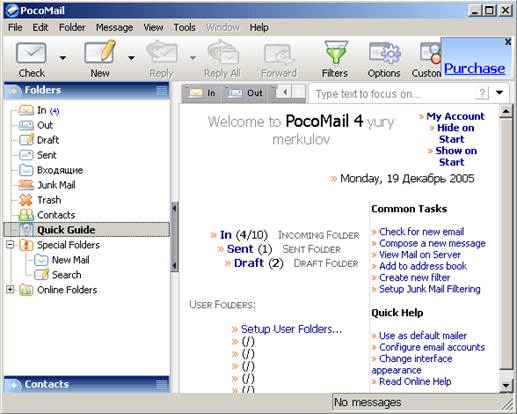Open the dropdown arrow beside New
This screenshot has height=414, width=517.
click(131, 58)
